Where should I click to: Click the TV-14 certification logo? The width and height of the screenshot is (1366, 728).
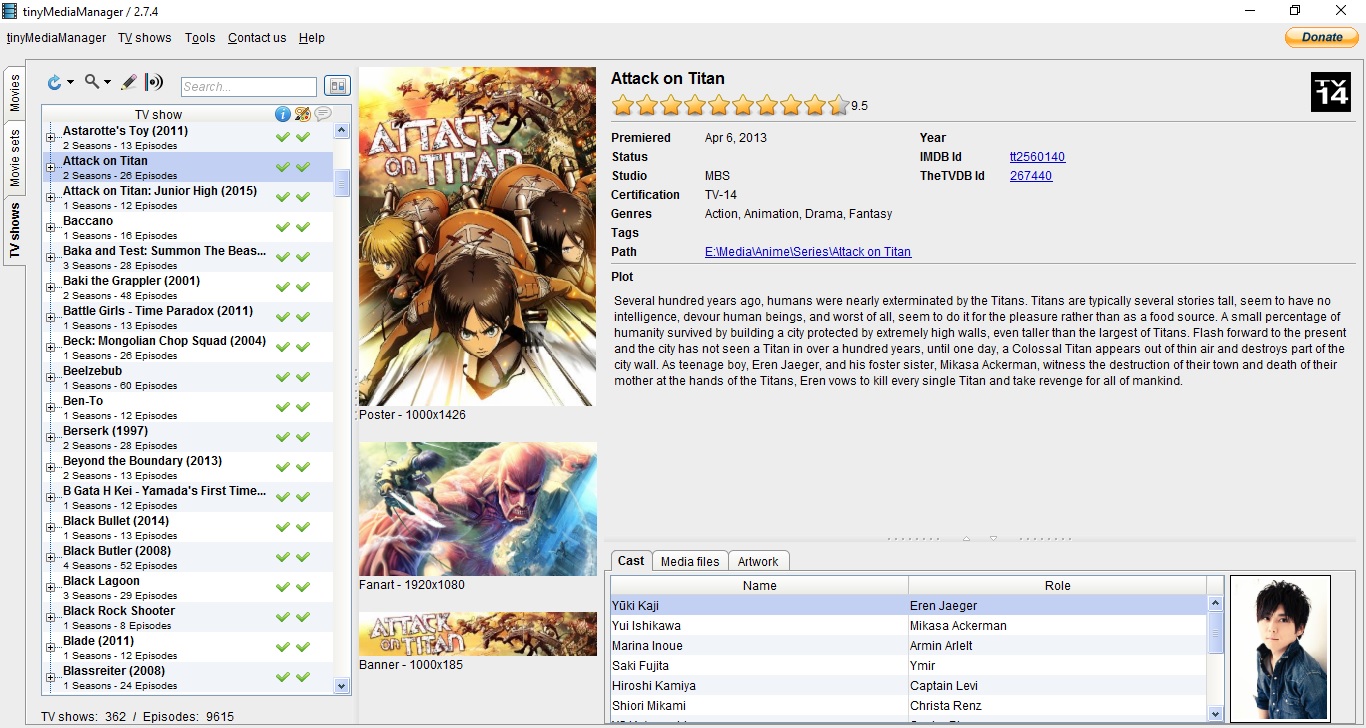pyautogui.click(x=1330, y=92)
